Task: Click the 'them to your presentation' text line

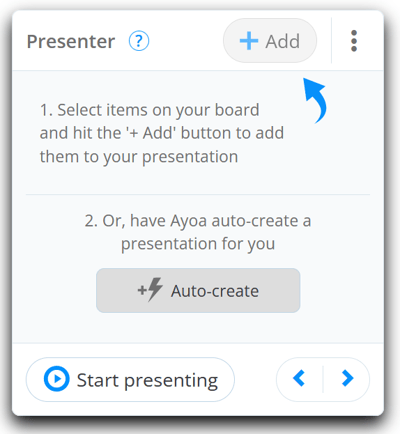Action: [139, 157]
